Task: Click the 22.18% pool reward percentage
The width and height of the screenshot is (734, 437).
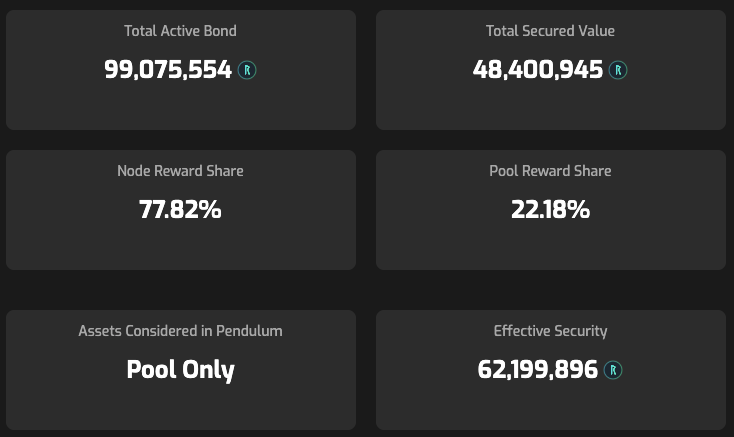Action: click(x=550, y=209)
